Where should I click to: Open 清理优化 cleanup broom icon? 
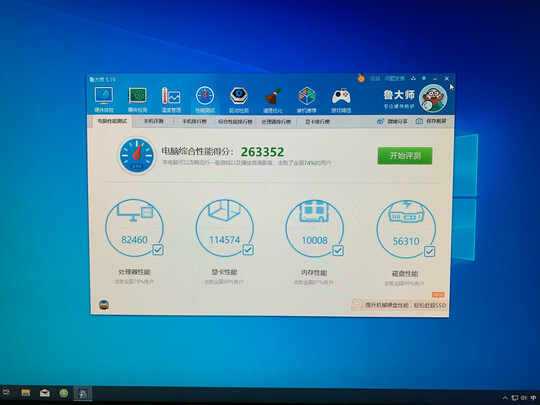273,100
